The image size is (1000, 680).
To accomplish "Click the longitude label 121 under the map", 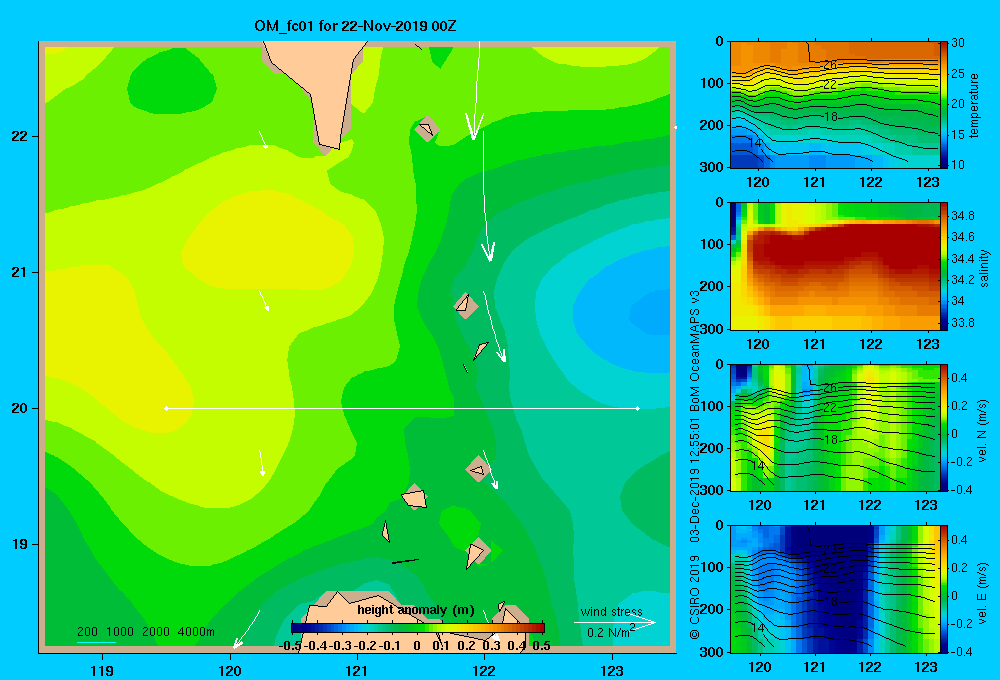I will 357,670.
